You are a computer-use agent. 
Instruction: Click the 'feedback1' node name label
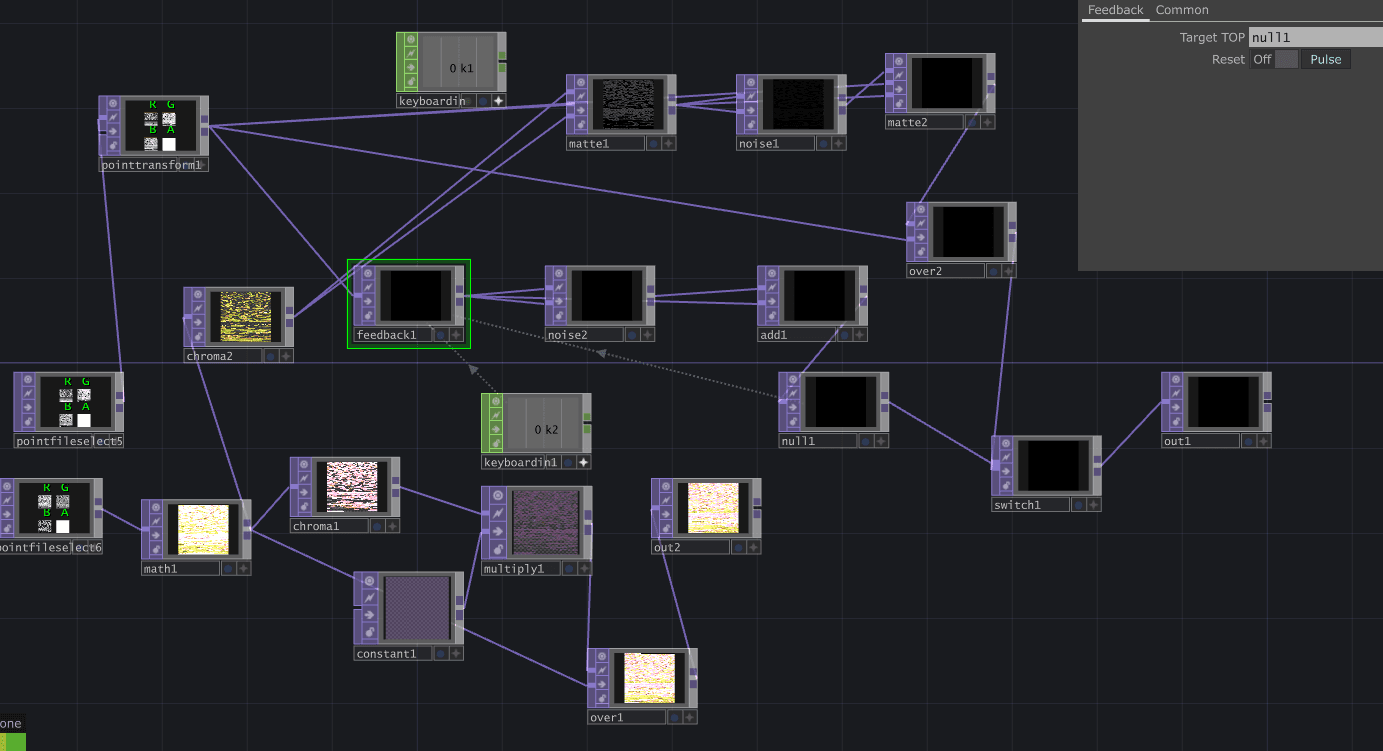[393, 335]
